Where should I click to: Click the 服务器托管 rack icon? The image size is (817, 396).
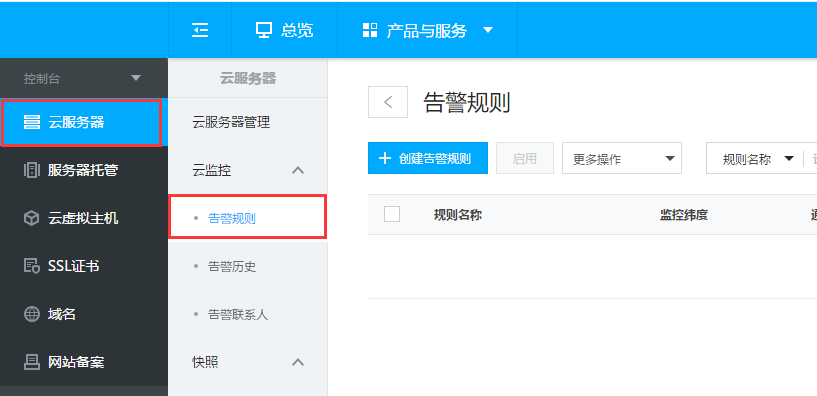coord(32,170)
